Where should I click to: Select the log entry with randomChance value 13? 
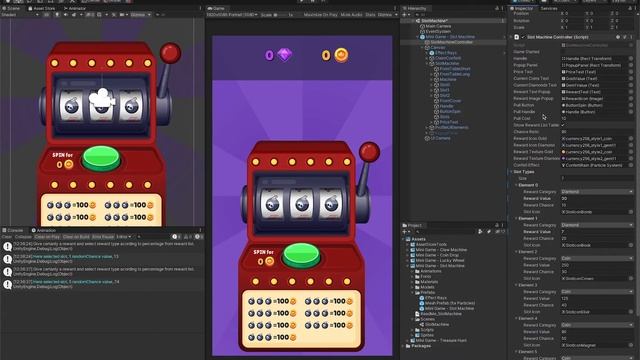(x=102, y=259)
